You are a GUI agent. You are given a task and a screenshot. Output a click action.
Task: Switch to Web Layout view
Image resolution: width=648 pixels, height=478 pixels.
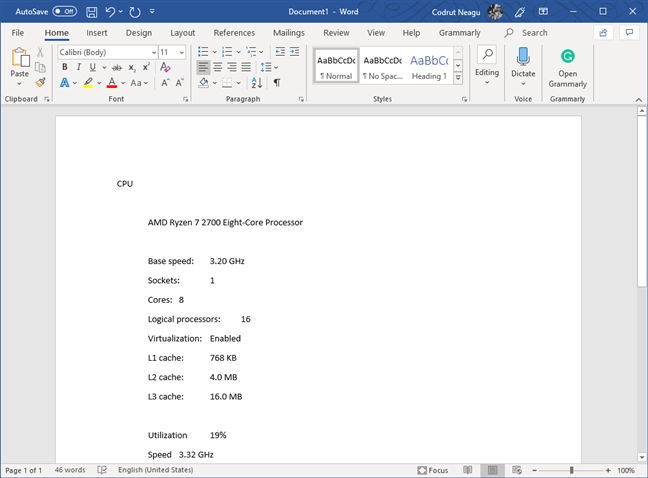pyautogui.click(x=517, y=470)
